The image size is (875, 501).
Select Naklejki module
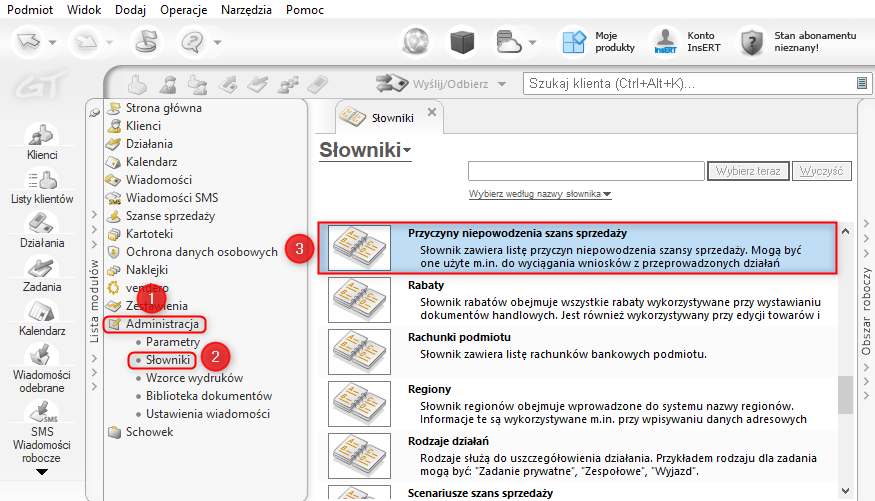tap(137, 269)
